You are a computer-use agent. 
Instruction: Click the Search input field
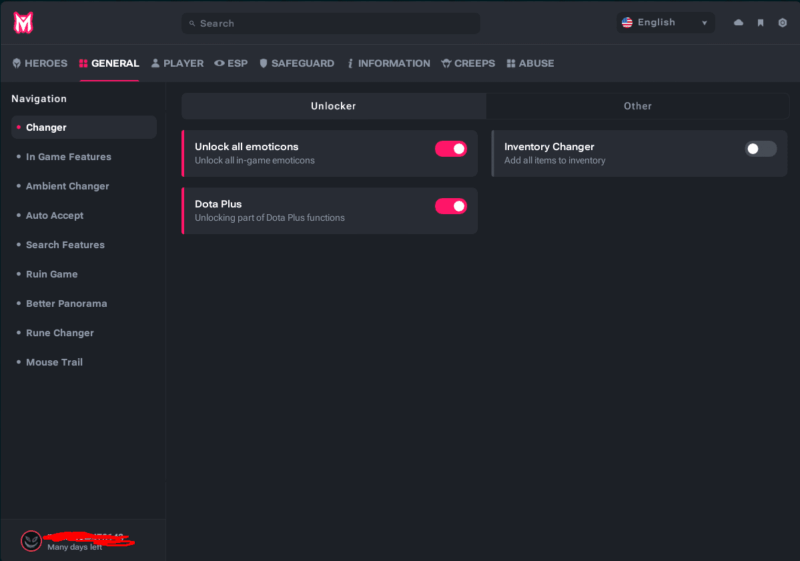point(331,23)
